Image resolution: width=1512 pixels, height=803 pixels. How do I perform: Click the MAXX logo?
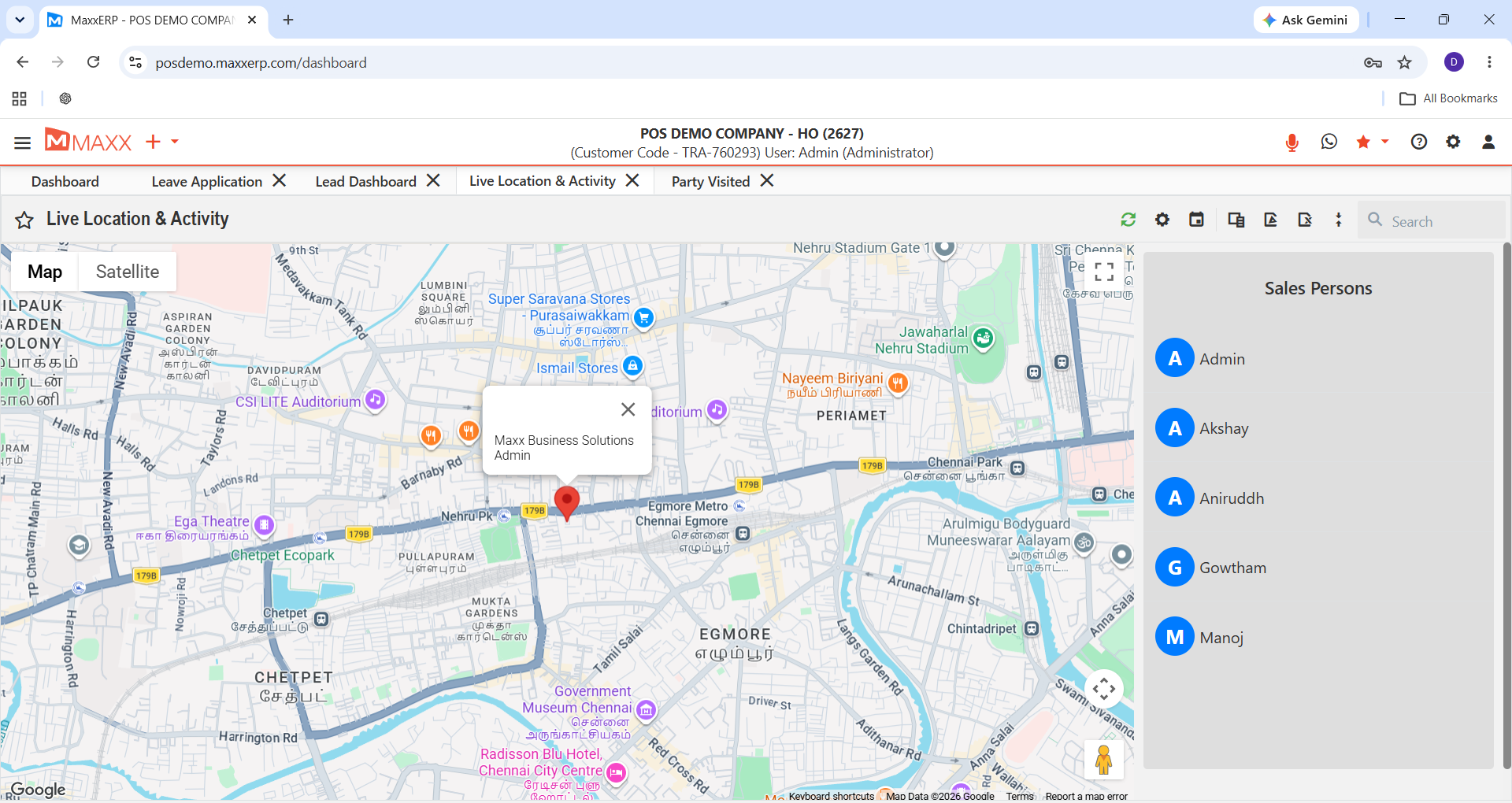point(88,141)
